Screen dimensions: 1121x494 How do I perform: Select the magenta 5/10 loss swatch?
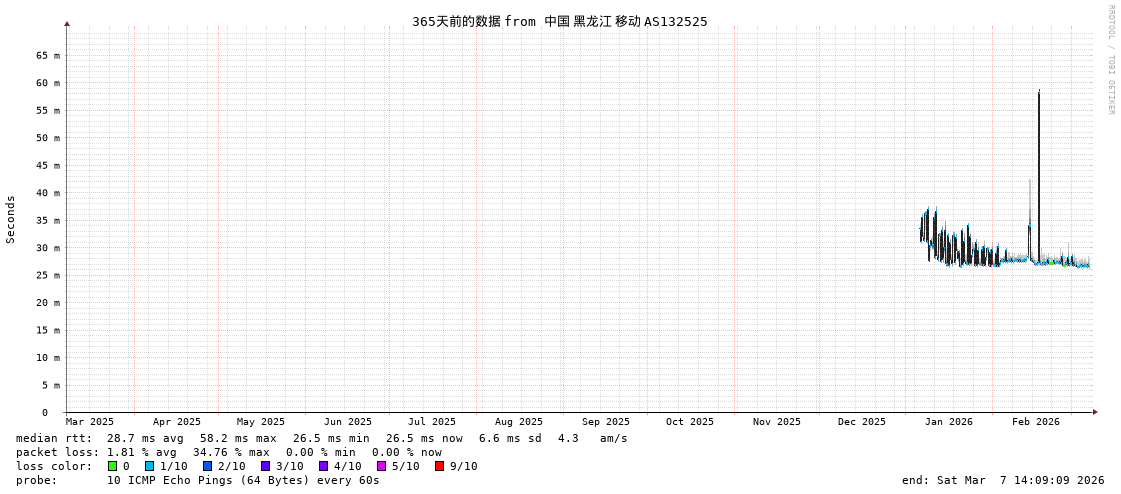381,466
